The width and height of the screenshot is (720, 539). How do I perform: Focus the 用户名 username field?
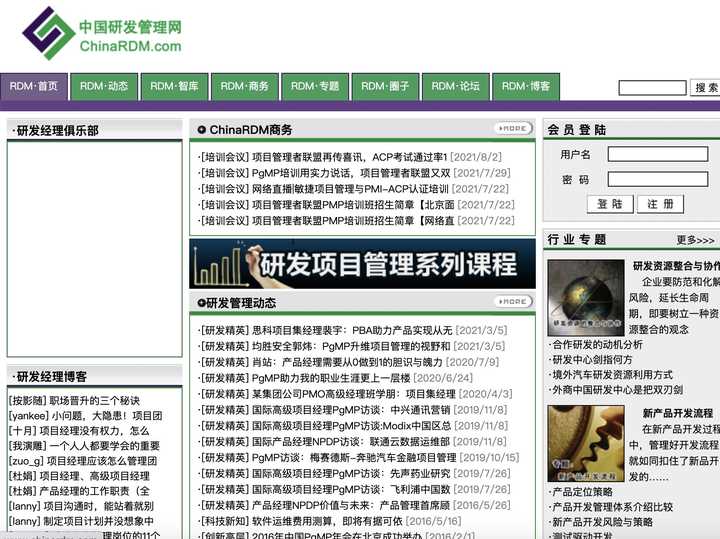658,154
